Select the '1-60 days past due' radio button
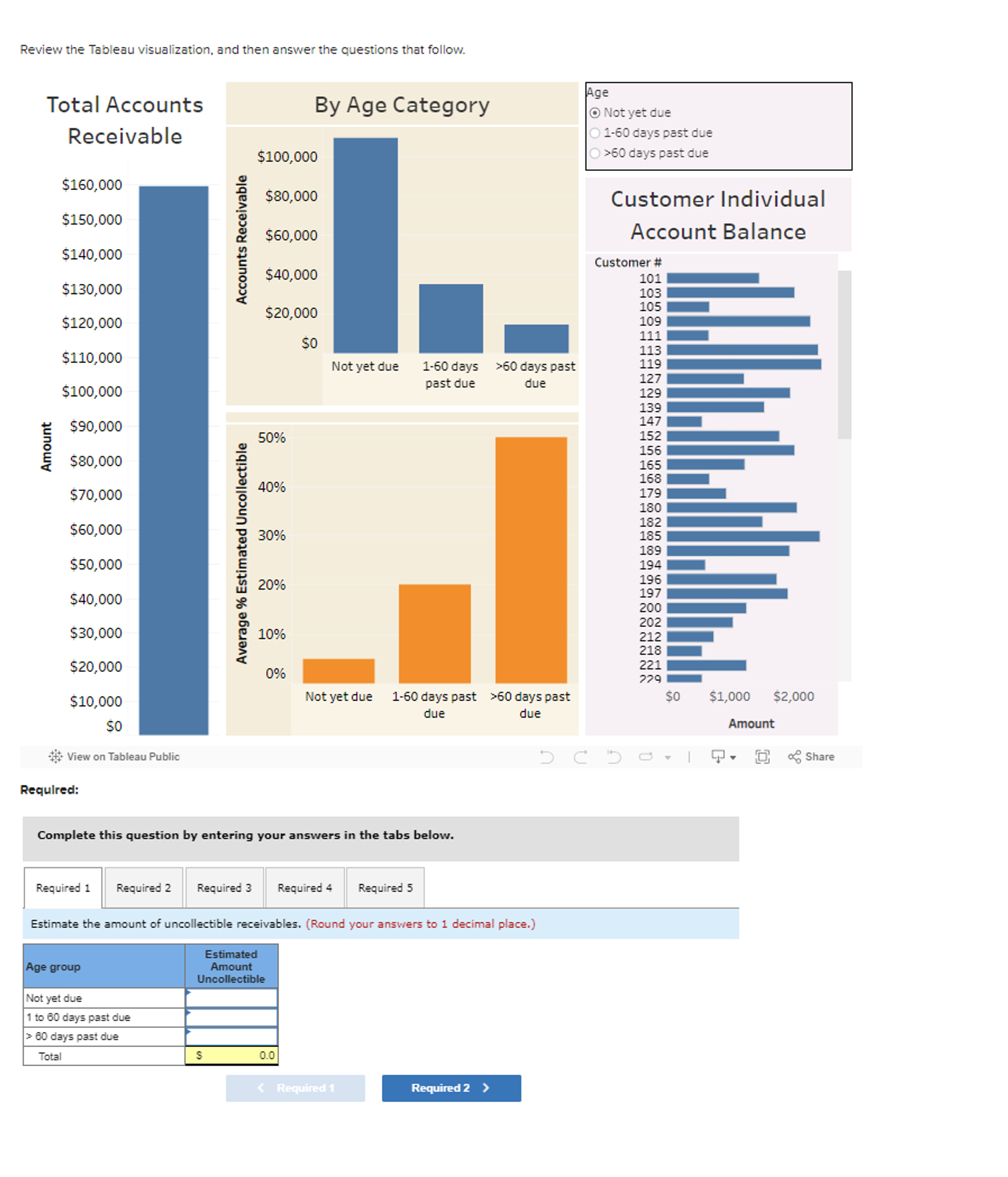This screenshot has width=1008, height=1177. (595, 133)
